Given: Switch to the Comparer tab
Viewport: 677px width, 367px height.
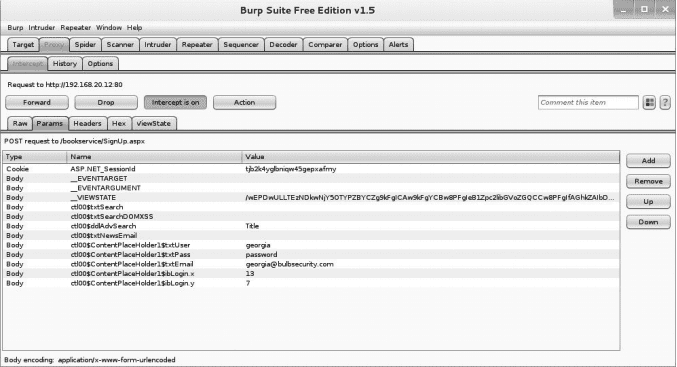Looking at the screenshot, I should coord(325,44).
